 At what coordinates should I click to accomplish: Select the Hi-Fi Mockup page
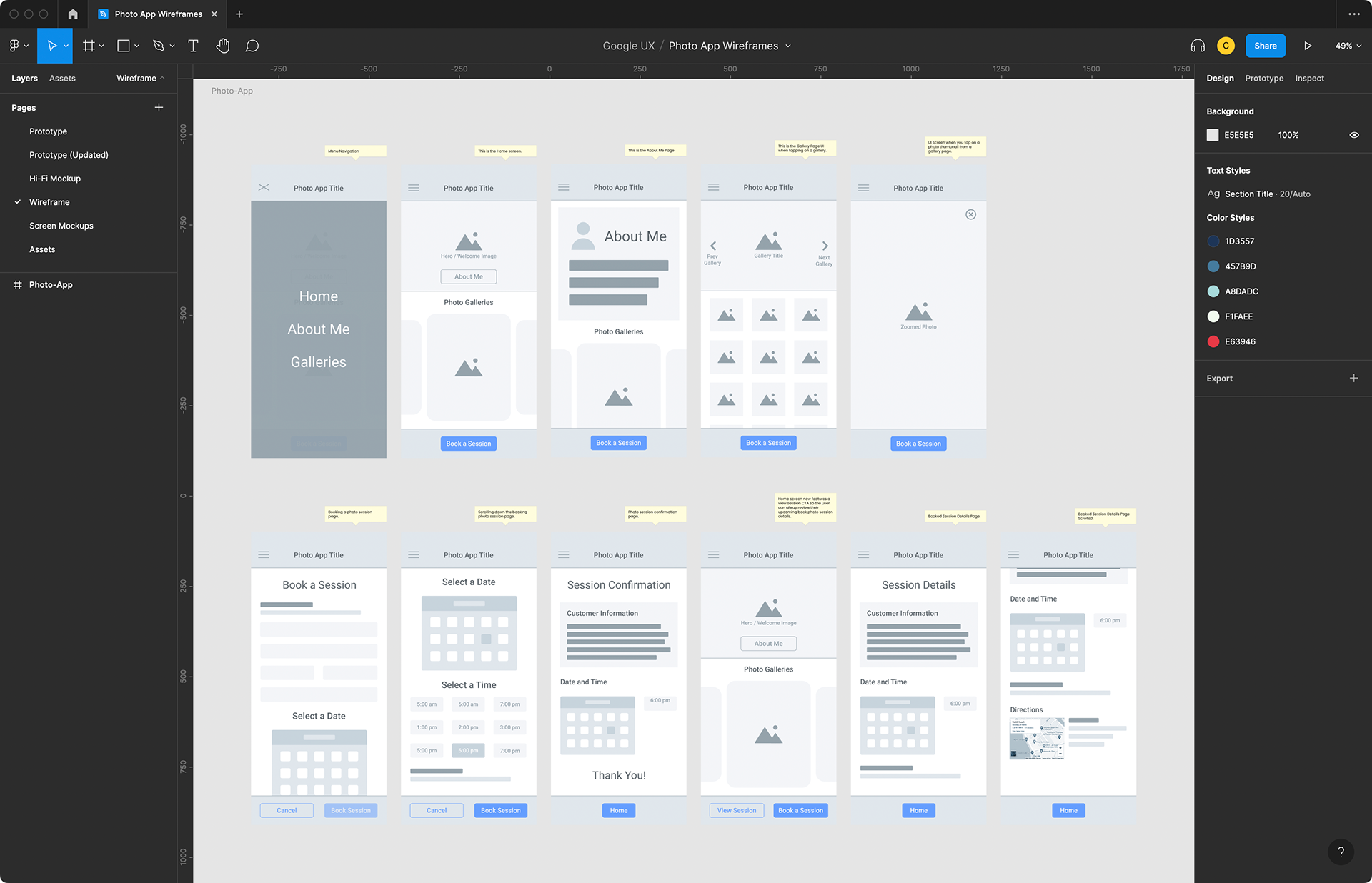click(x=55, y=179)
